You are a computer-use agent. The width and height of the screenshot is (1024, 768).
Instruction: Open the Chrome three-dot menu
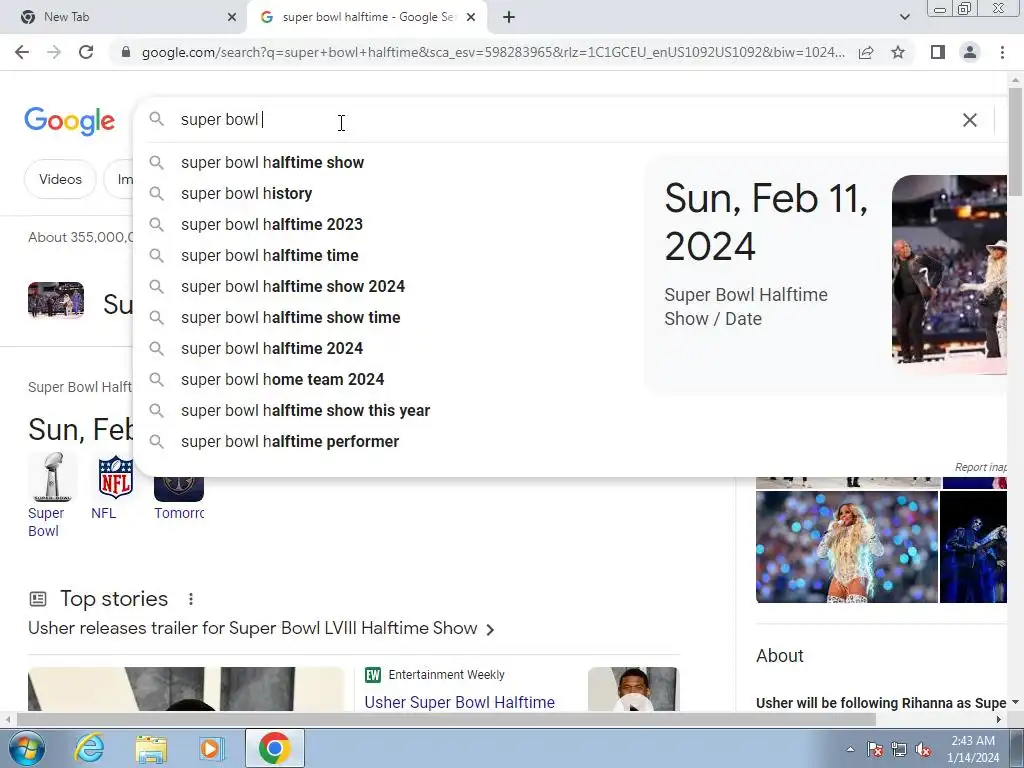[x=1002, y=52]
